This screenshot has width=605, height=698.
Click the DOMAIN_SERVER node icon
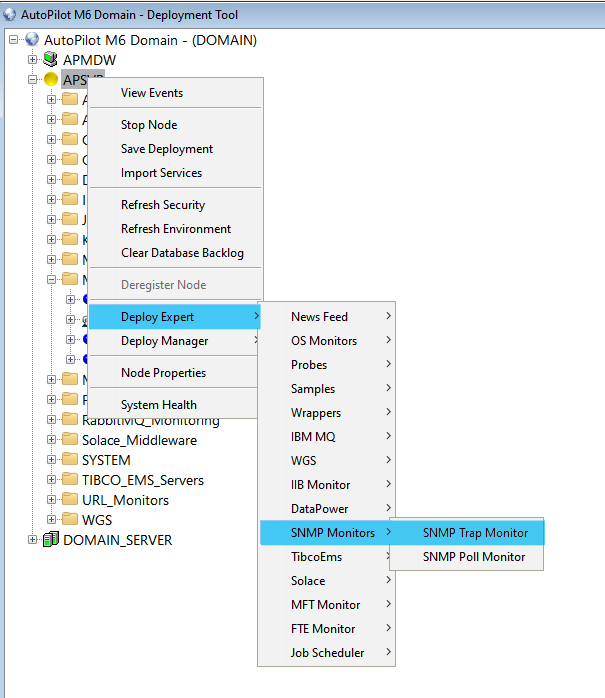pos(50,540)
